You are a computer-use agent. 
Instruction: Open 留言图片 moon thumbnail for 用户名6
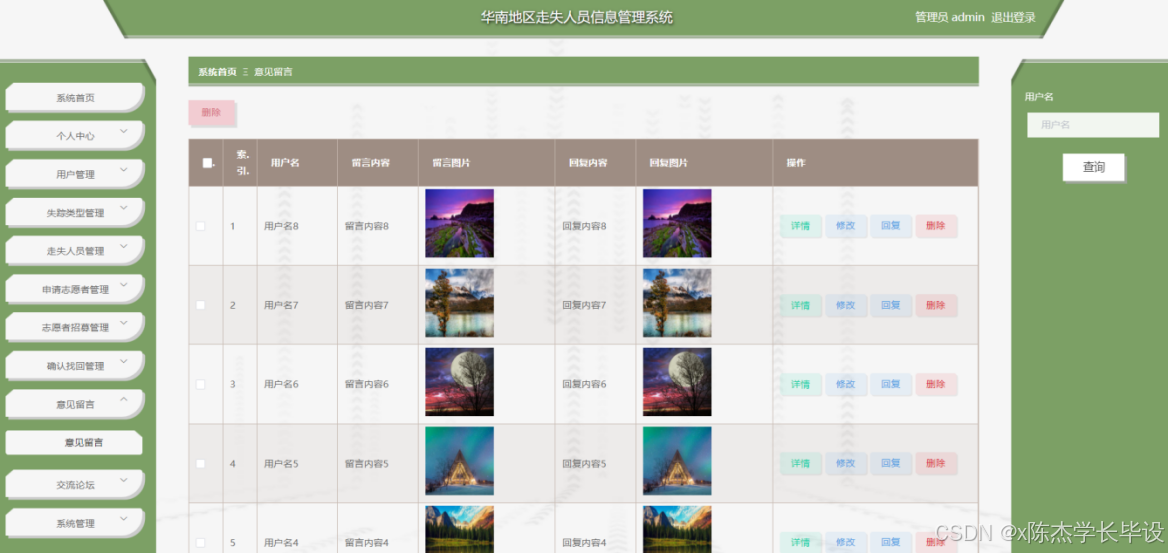tap(459, 382)
